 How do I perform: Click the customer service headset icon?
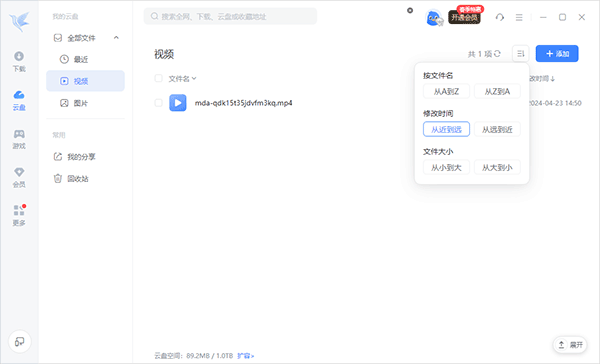(x=499, y=17)
